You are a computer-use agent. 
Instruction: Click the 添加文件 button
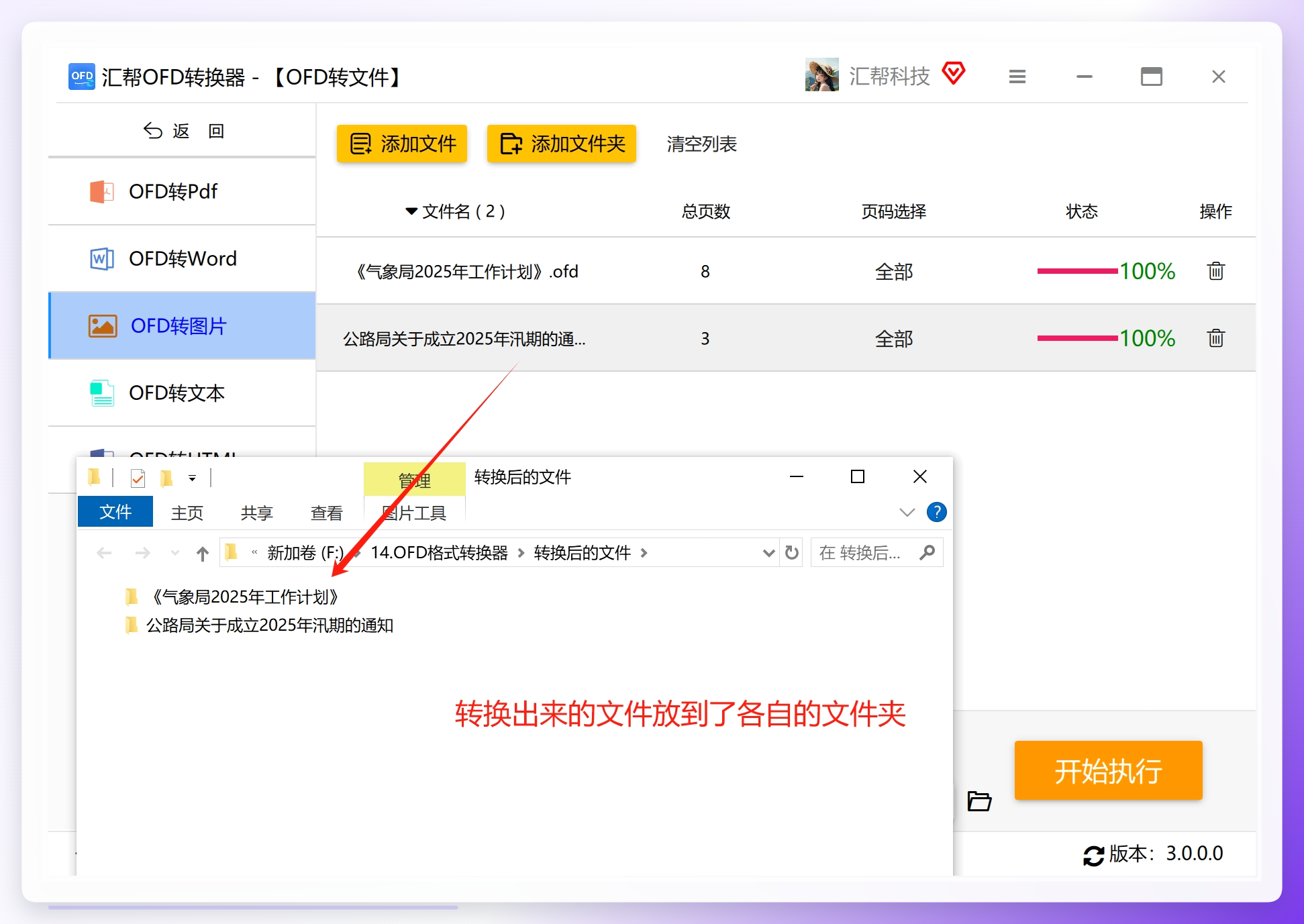[402, 144]
